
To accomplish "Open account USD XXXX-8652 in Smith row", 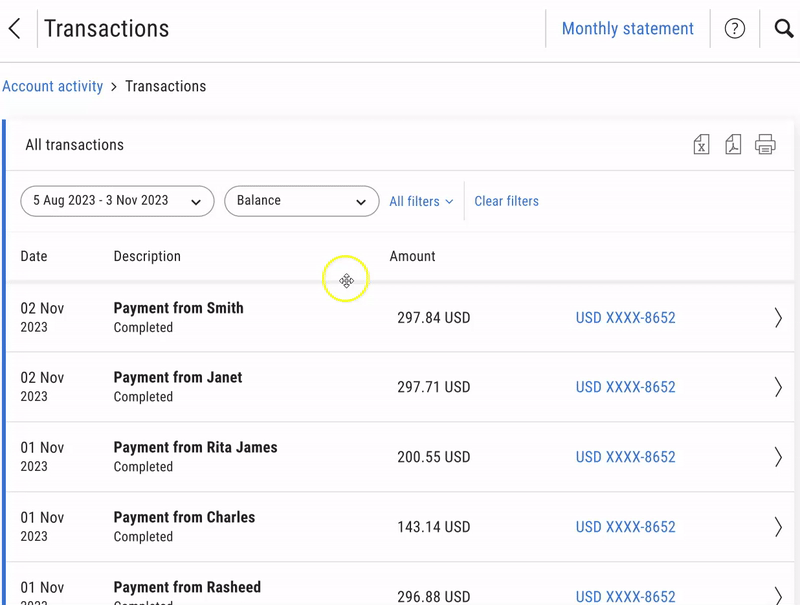I will [x=625, y=318].
